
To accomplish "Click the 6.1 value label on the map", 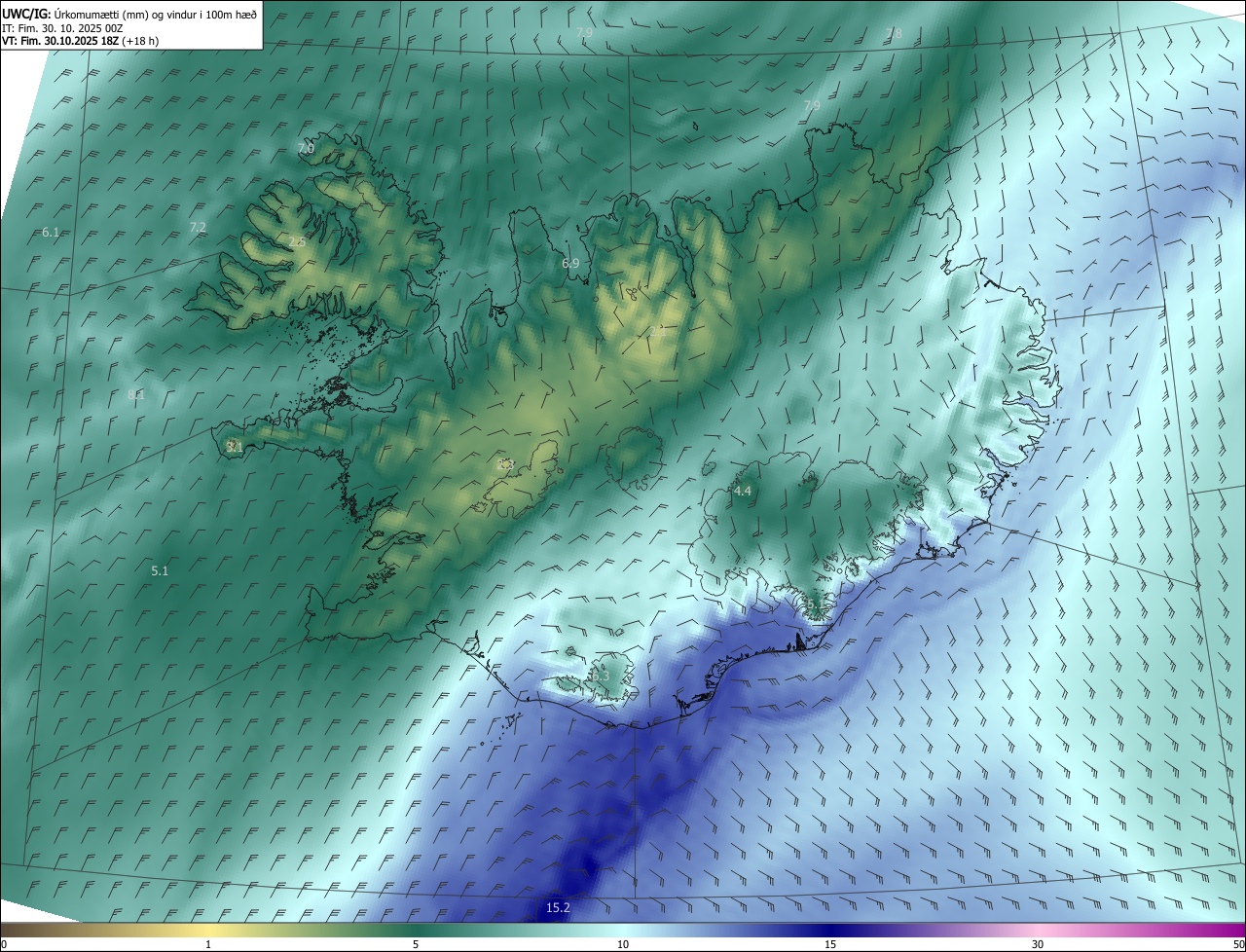I will click(x=52, y=233).
